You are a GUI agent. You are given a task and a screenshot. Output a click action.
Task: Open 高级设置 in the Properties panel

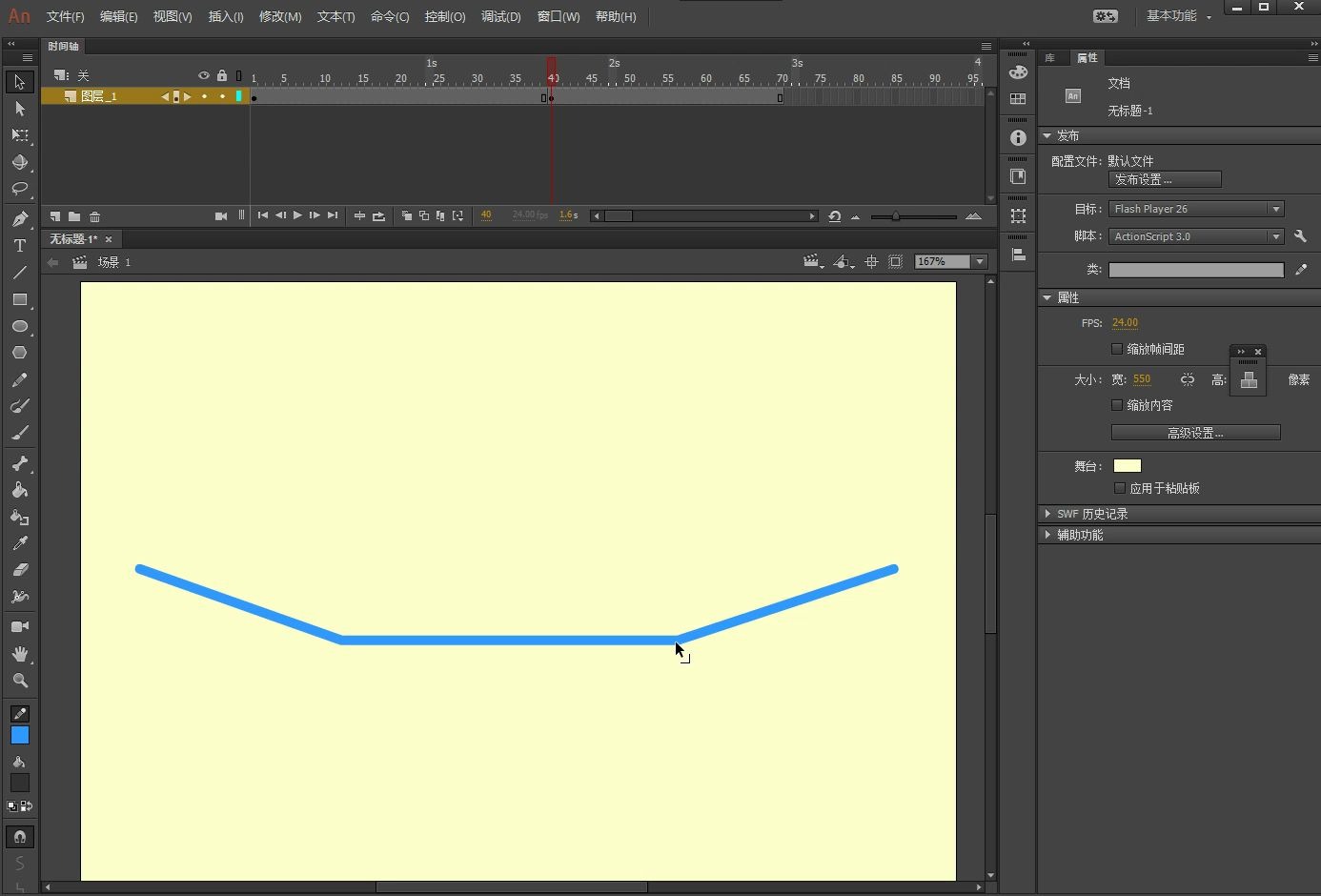pos(1195,432)
